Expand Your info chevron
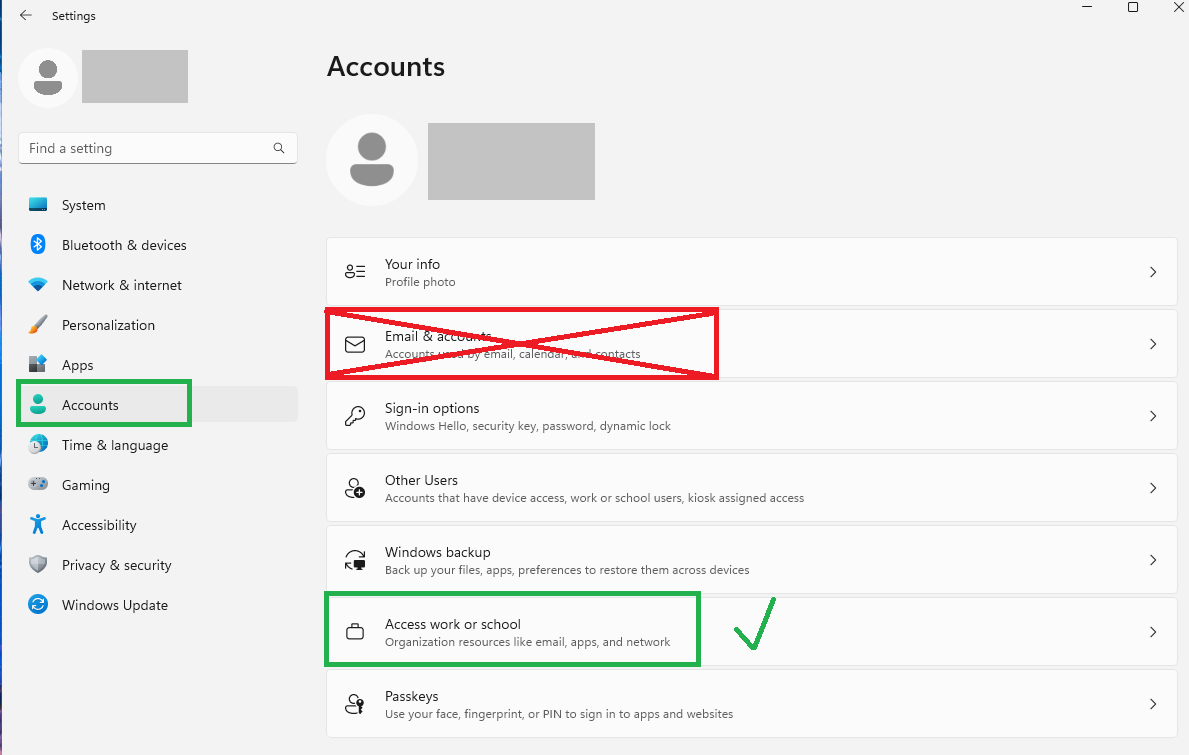The height and width of the screenshot is (755, 1189). pyautogui.click(x=1153, y=271)
